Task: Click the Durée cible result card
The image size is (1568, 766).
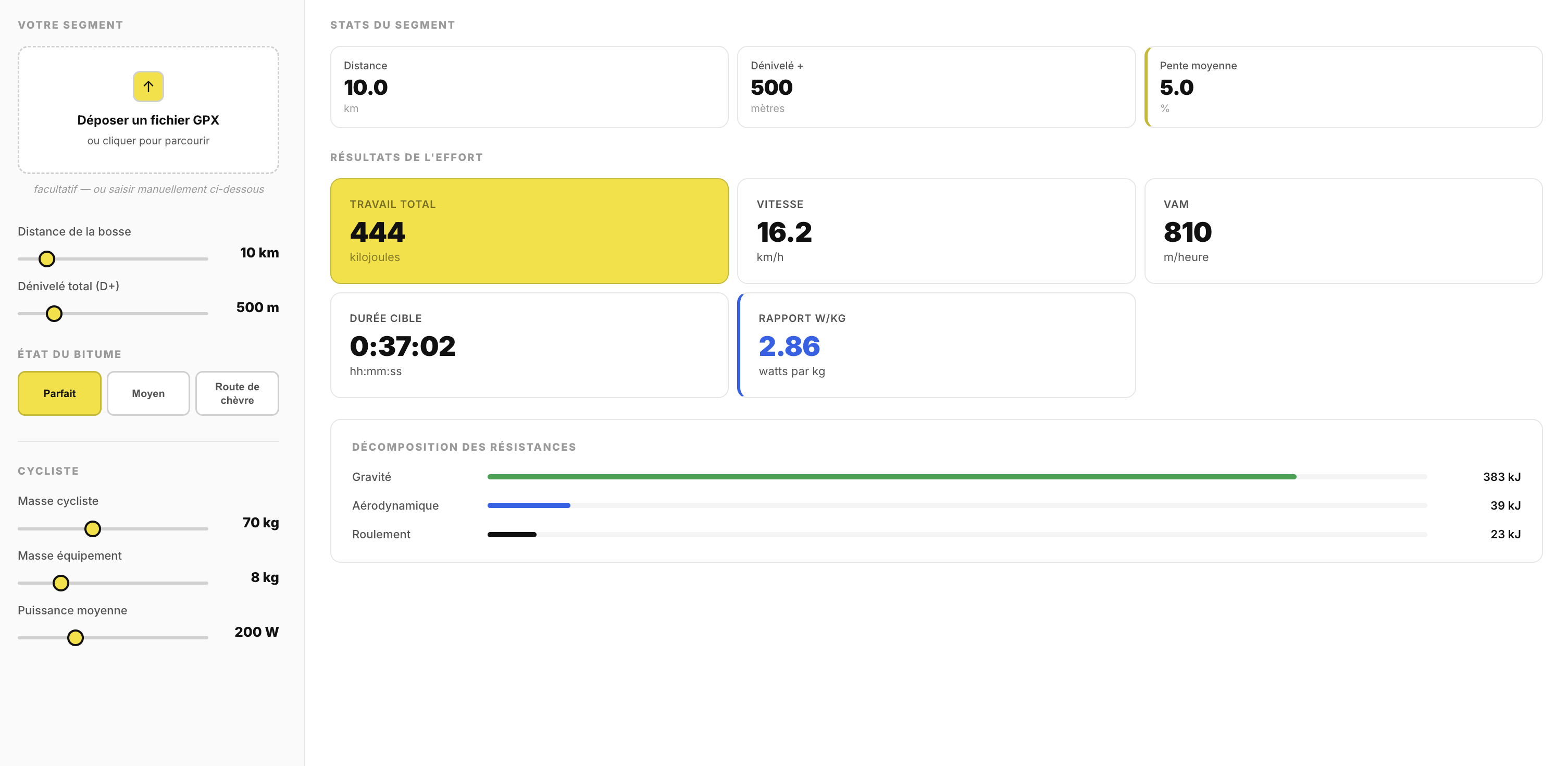Action: click(528, 345)
